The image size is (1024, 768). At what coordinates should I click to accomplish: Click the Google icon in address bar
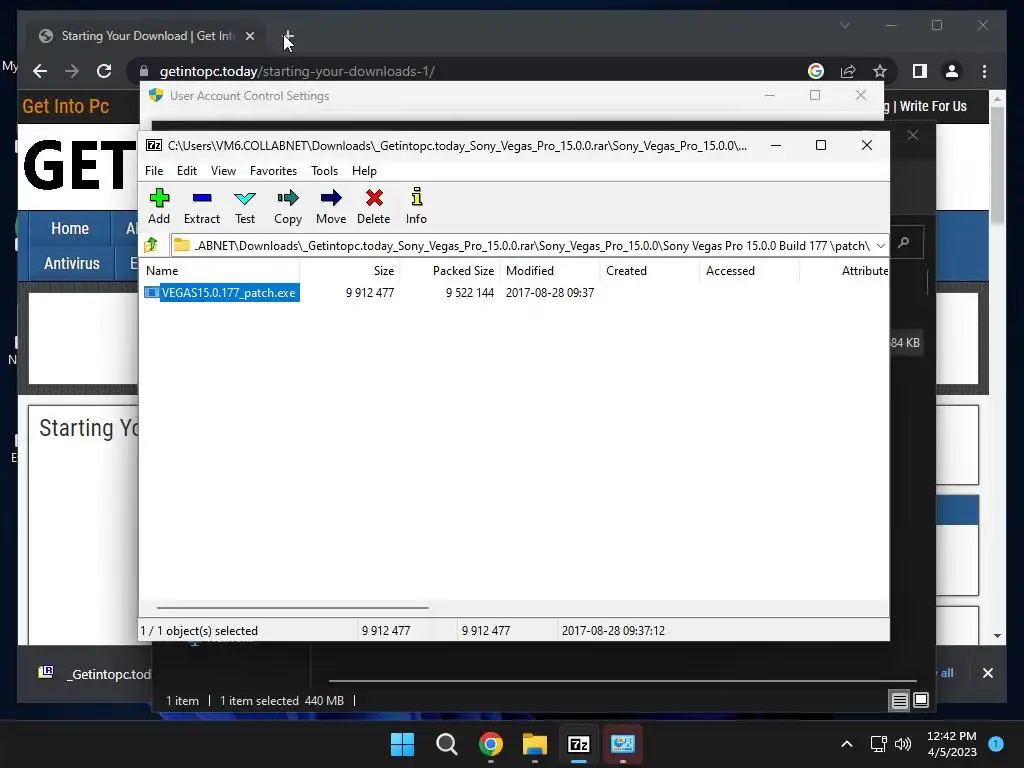tap(816, 71)
